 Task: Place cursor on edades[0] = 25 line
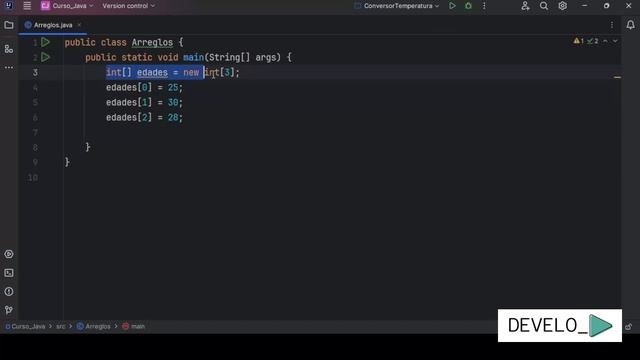pyautogui.click(x=144, y=87)
